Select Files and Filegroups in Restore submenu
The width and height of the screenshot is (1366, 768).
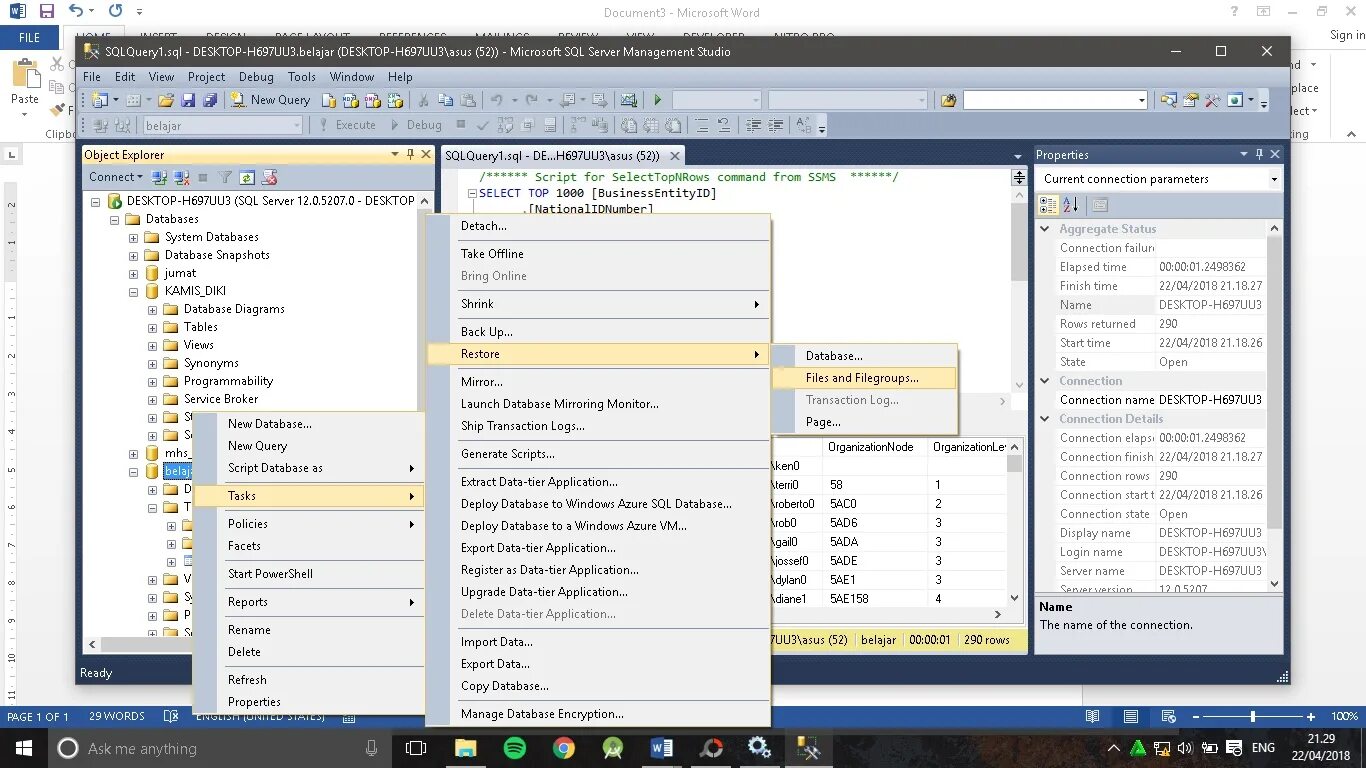(864, 378)
